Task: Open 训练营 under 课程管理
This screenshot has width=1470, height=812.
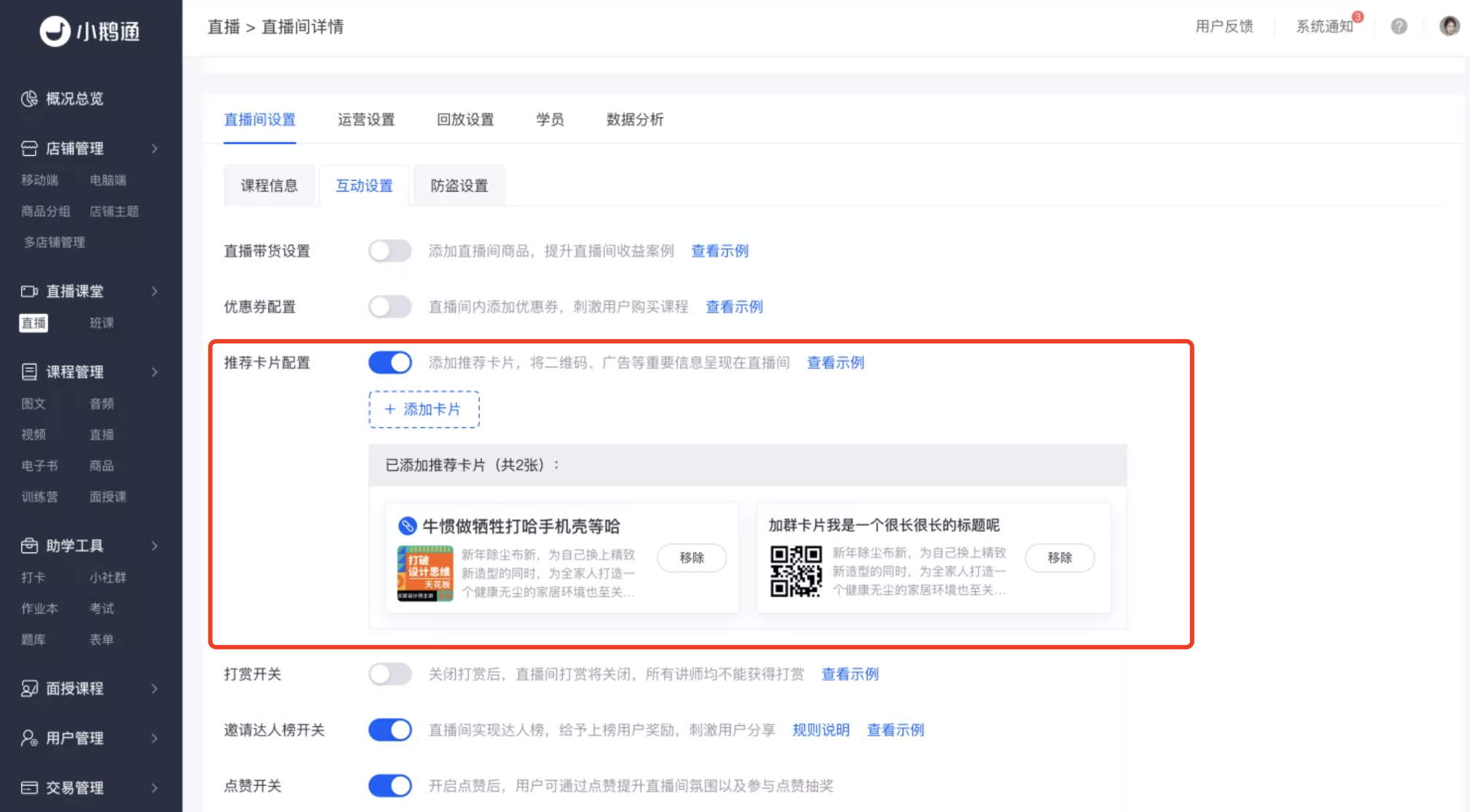Action: pos(39,497)
